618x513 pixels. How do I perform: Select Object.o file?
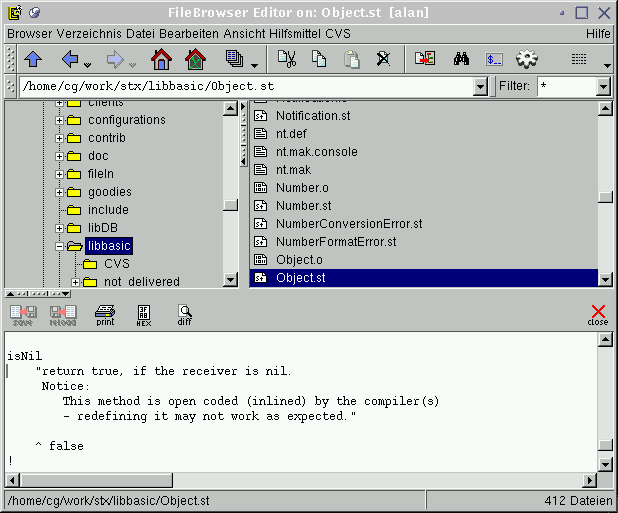point(299,260)
